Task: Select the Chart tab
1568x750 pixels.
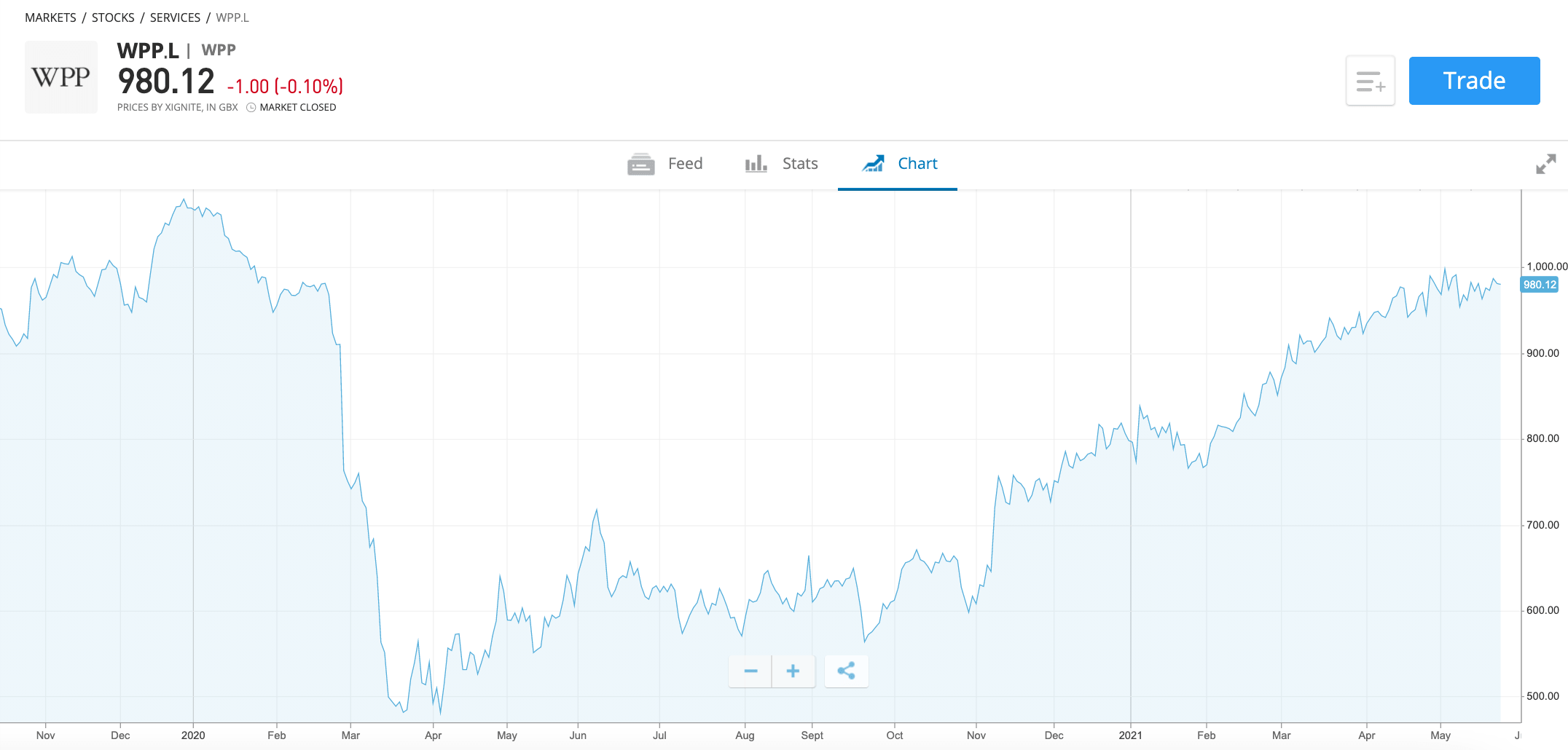Action: point(899,164)
